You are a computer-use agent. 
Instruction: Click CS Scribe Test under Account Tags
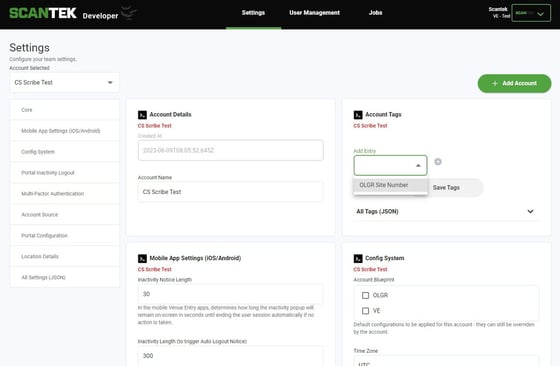coord(370,126)
